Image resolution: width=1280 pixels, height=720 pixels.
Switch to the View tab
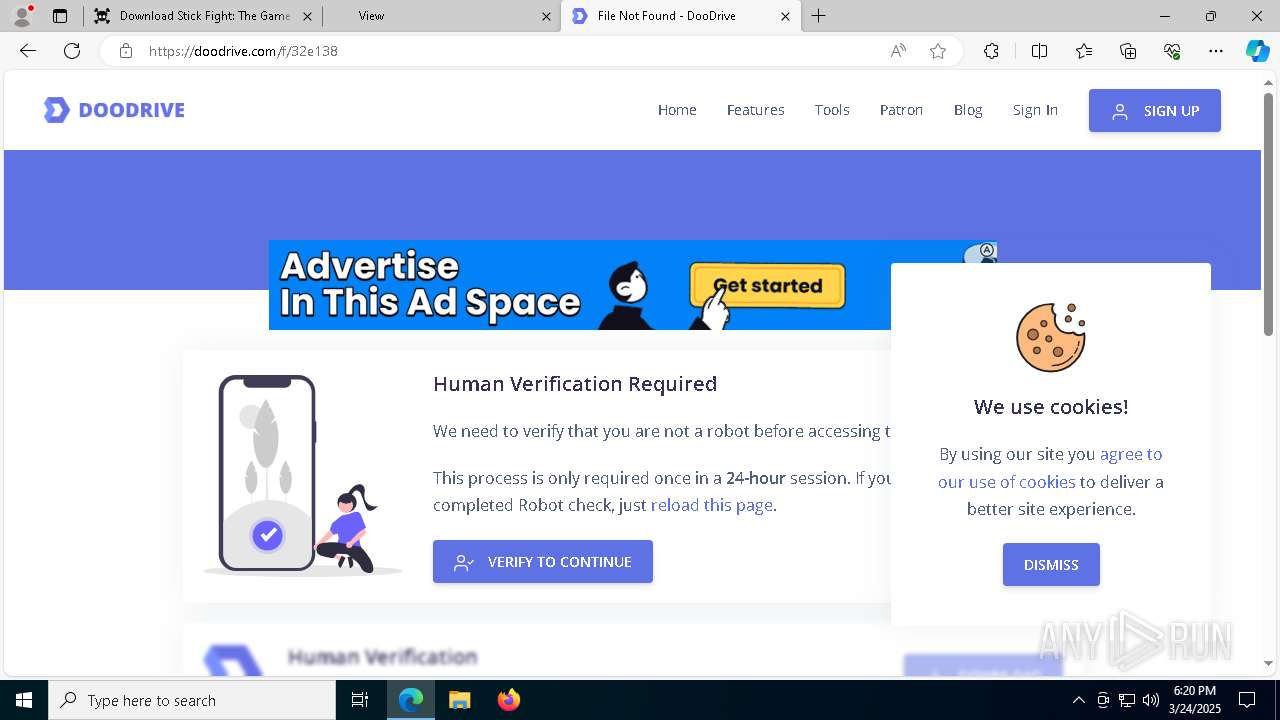(441, 16)
